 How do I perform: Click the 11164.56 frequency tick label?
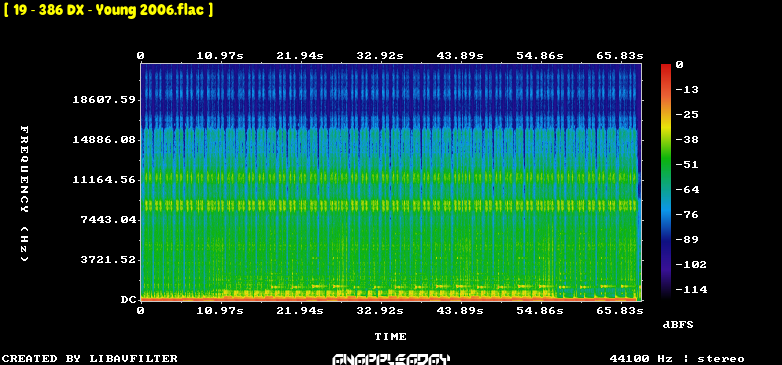tap(104, 180)
